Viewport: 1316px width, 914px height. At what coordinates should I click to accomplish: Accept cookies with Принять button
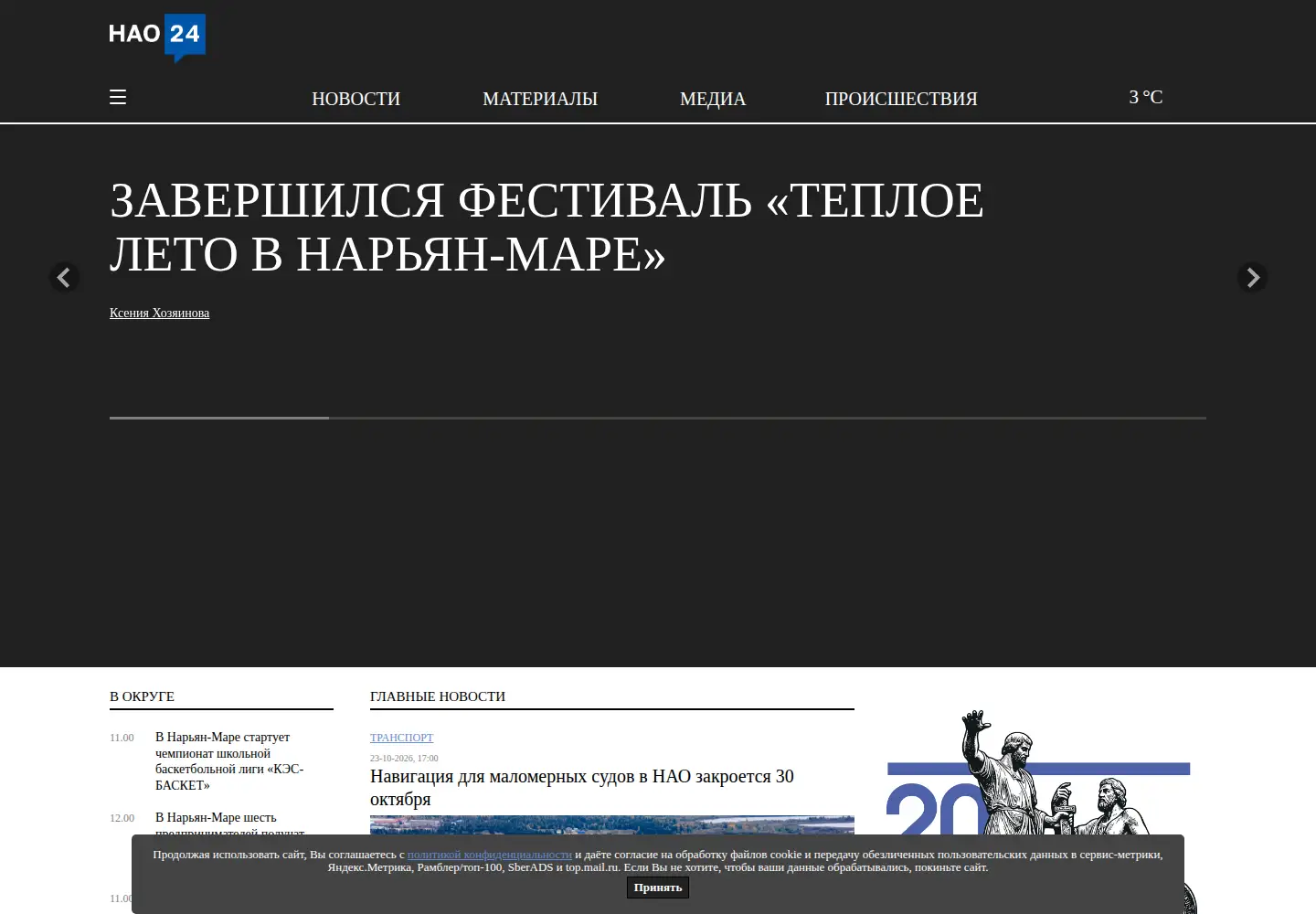[658, 887]
